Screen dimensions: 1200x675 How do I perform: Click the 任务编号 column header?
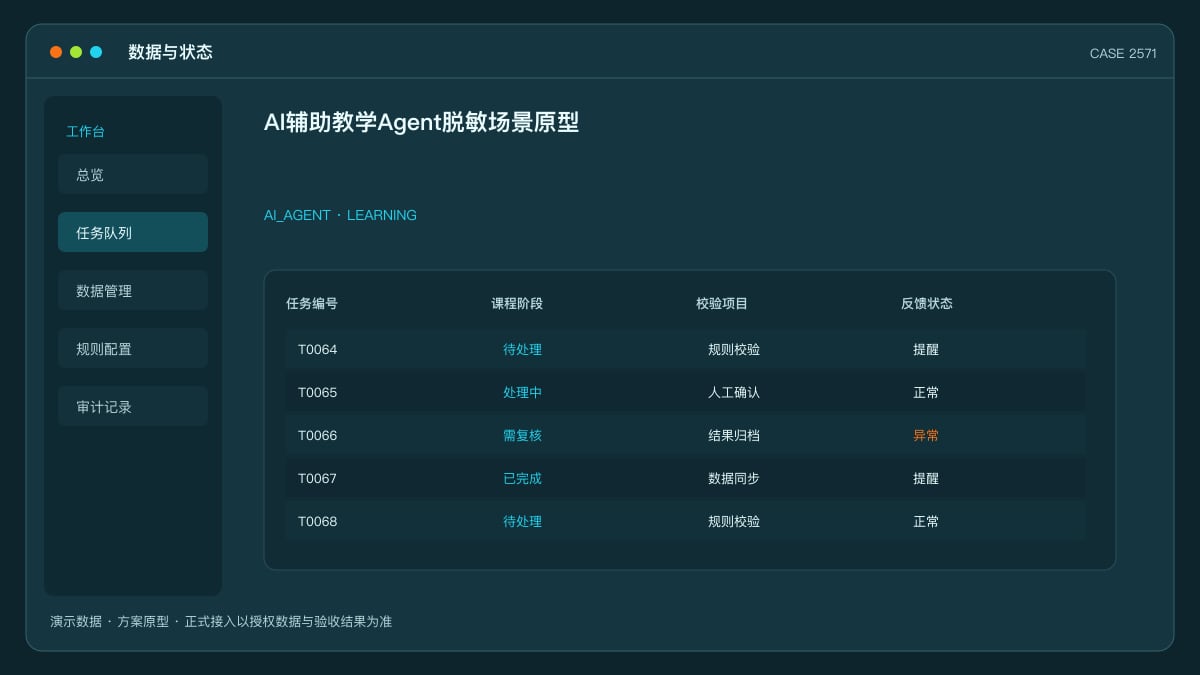click(x=312, y=303)
